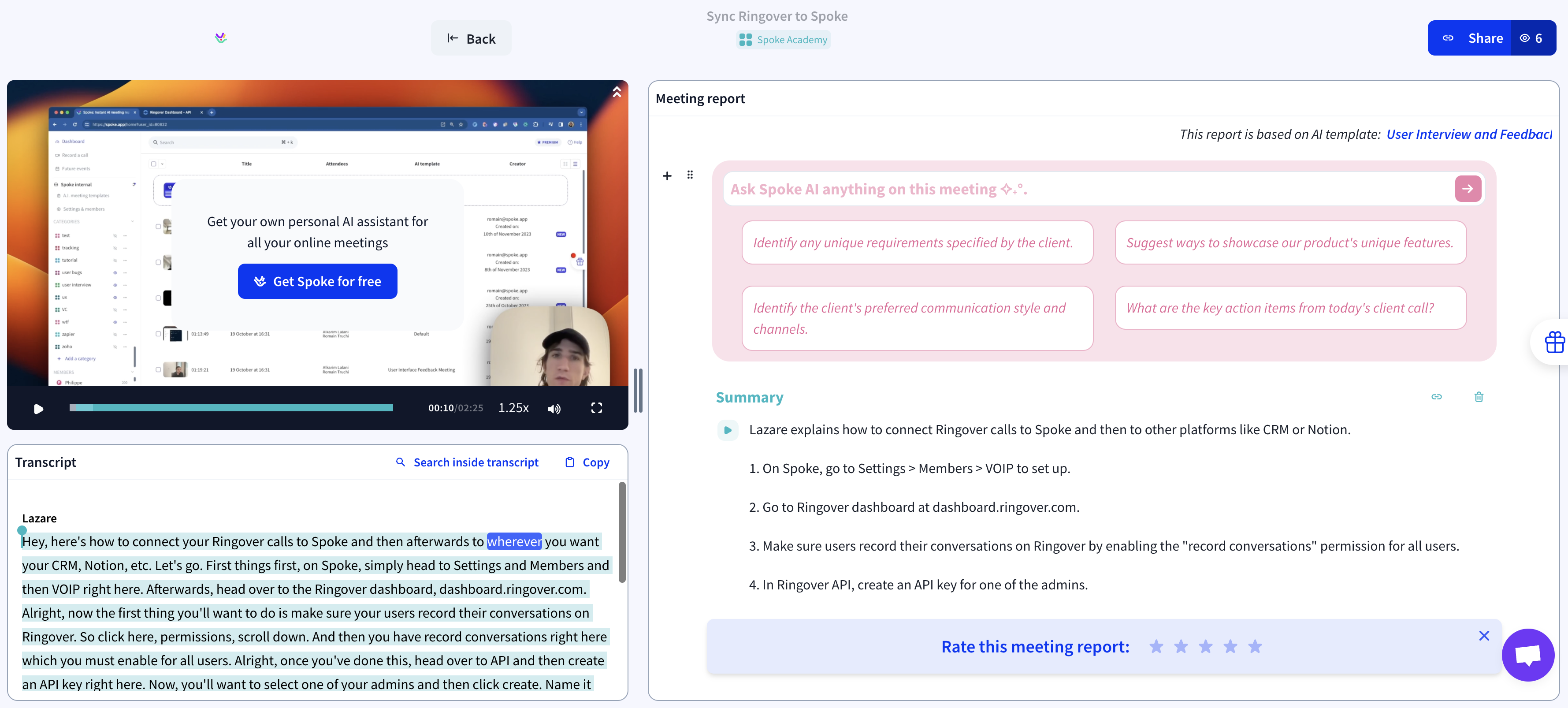Enter fullscreen mode in the video player
The image size is (1568, 708).
(x=597, y=409)
